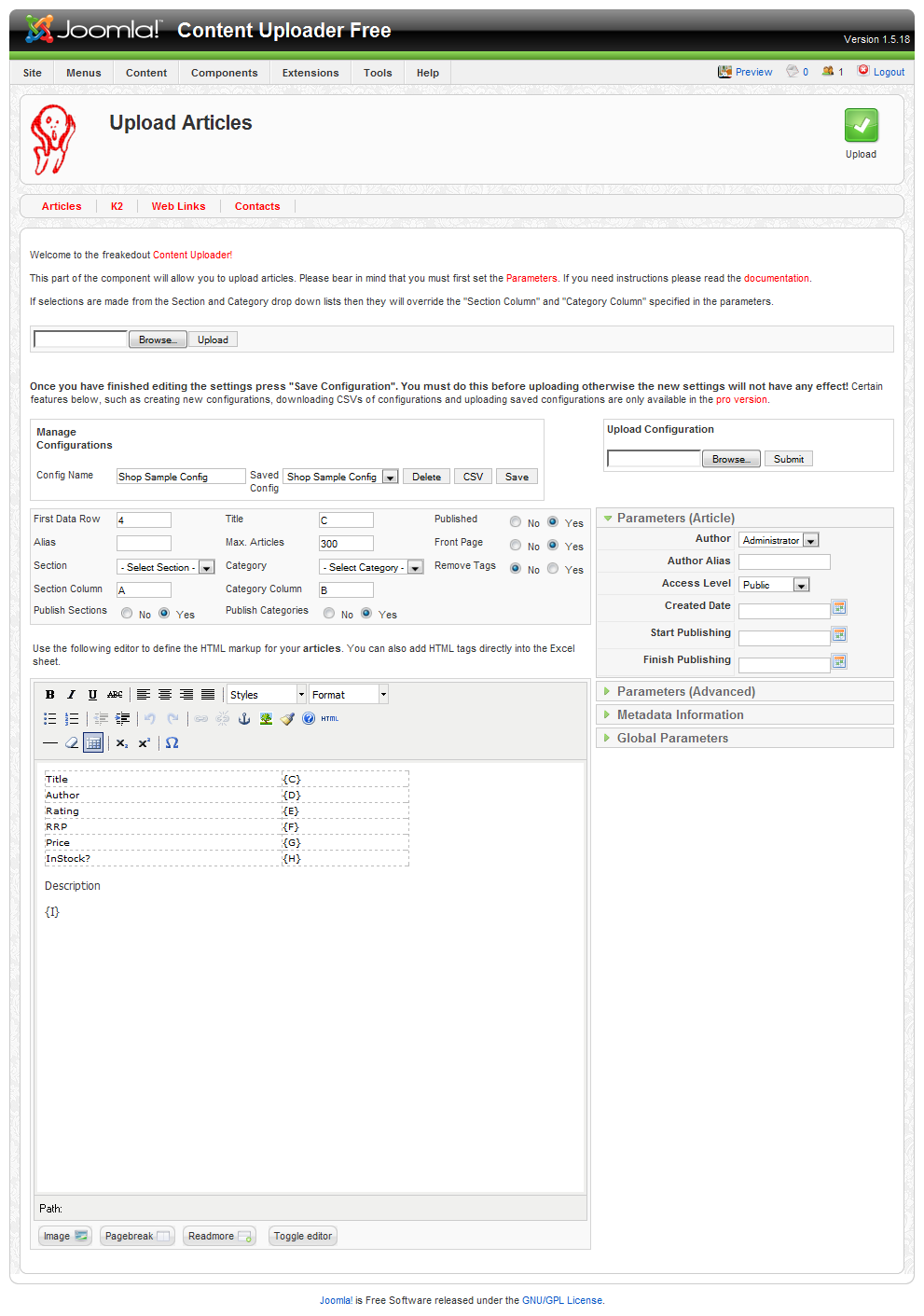This screenshot has height=1316, width=924.
Task: Switch to the K2 tab
Action: (117, 206)
